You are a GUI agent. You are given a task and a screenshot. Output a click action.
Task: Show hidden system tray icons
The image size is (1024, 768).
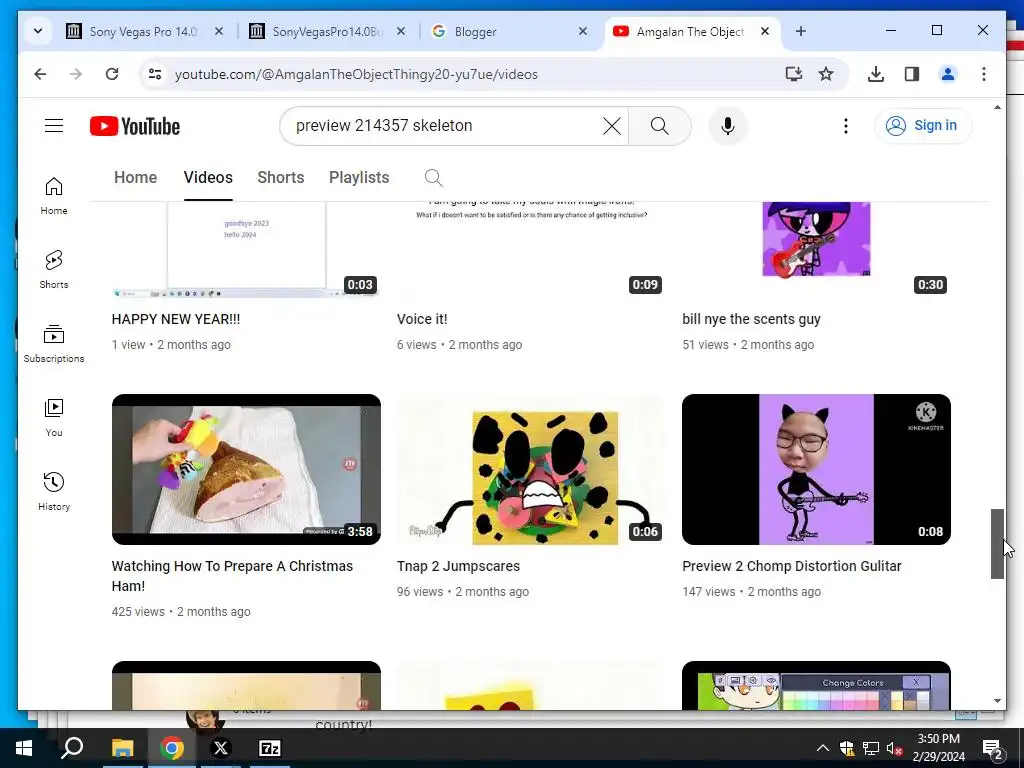click(x=823, y=748)
